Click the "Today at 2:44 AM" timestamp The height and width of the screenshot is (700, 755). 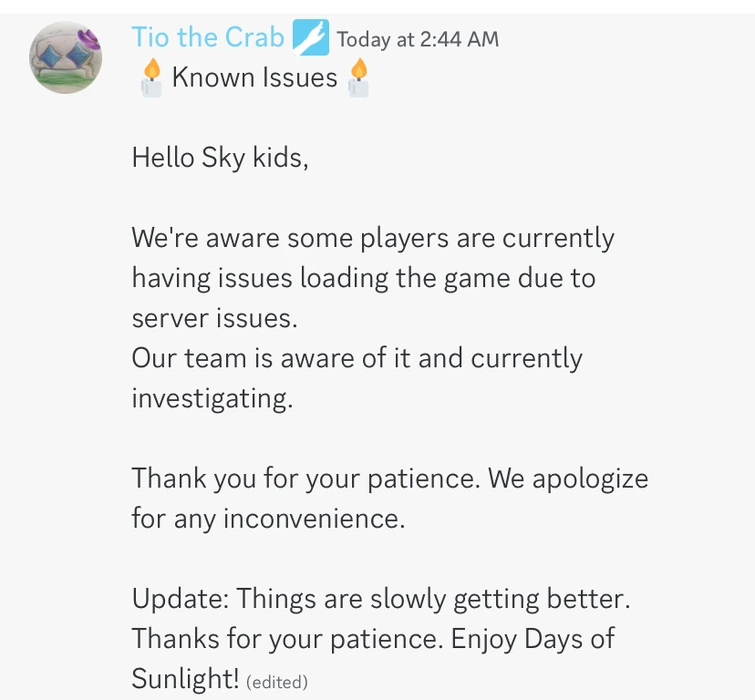click(x=417, y=40)
